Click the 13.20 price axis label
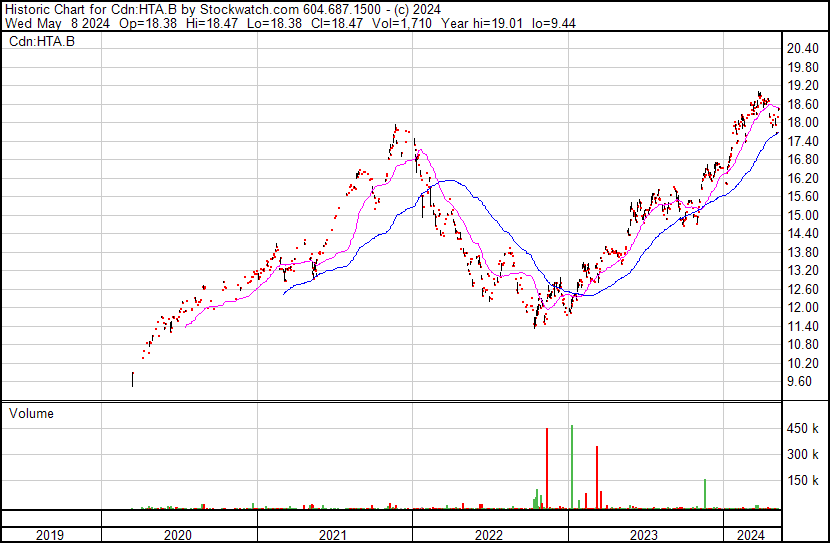 (x=802, y=270)
